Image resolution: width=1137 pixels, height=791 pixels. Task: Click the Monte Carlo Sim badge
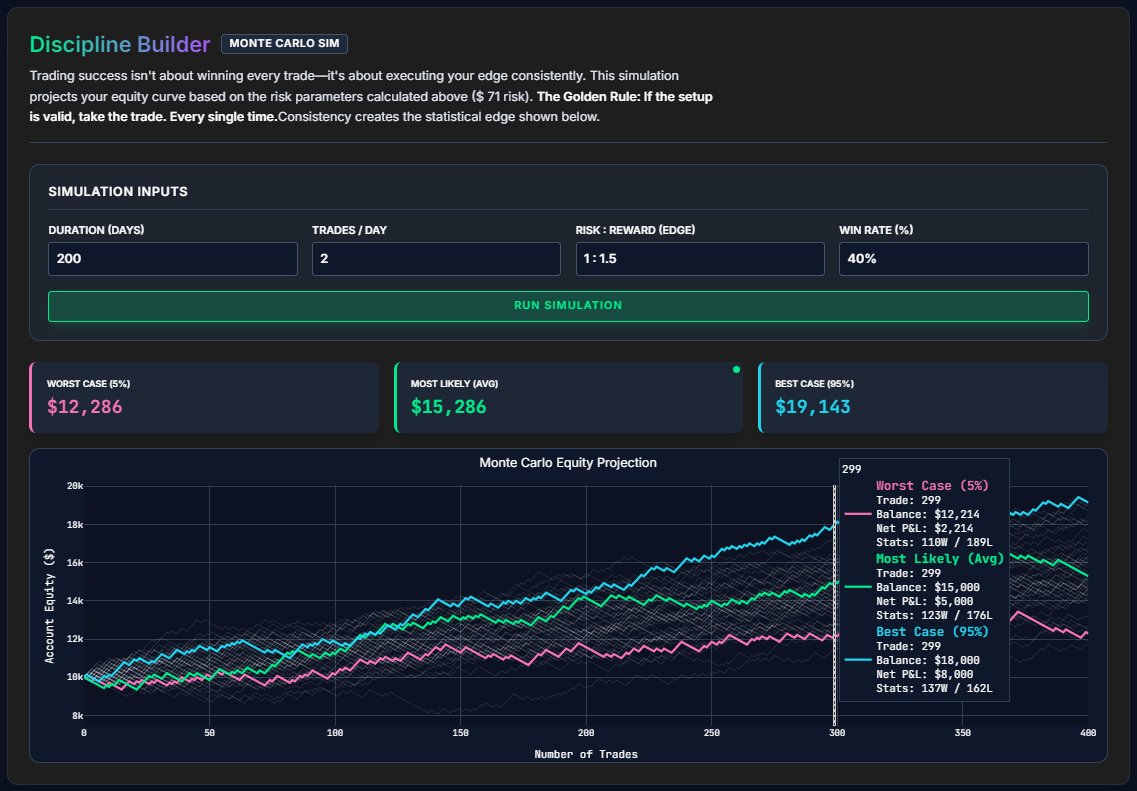pos(284,44)
